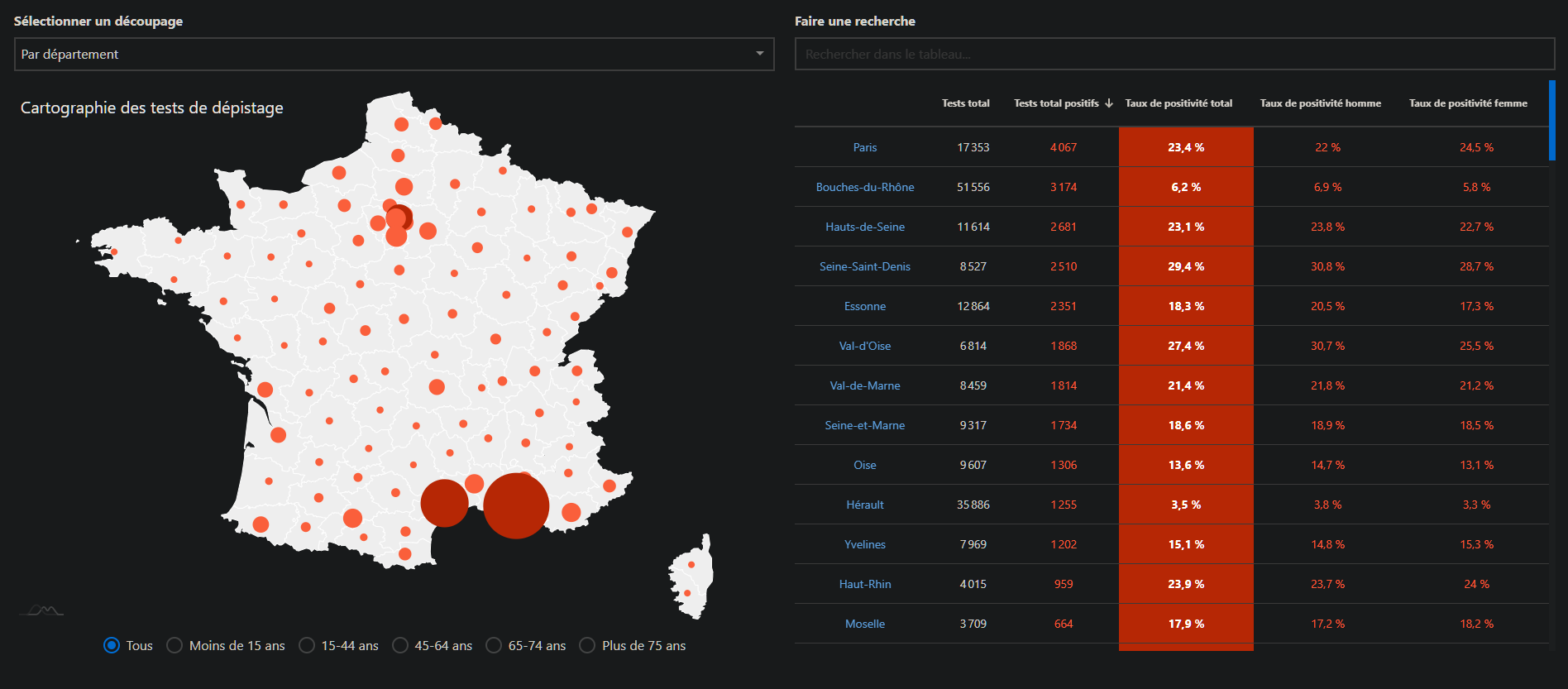Open the Hauts-de-Seine row link
The width and height of the screenshot is (1568, 689).
coord(865,227)
